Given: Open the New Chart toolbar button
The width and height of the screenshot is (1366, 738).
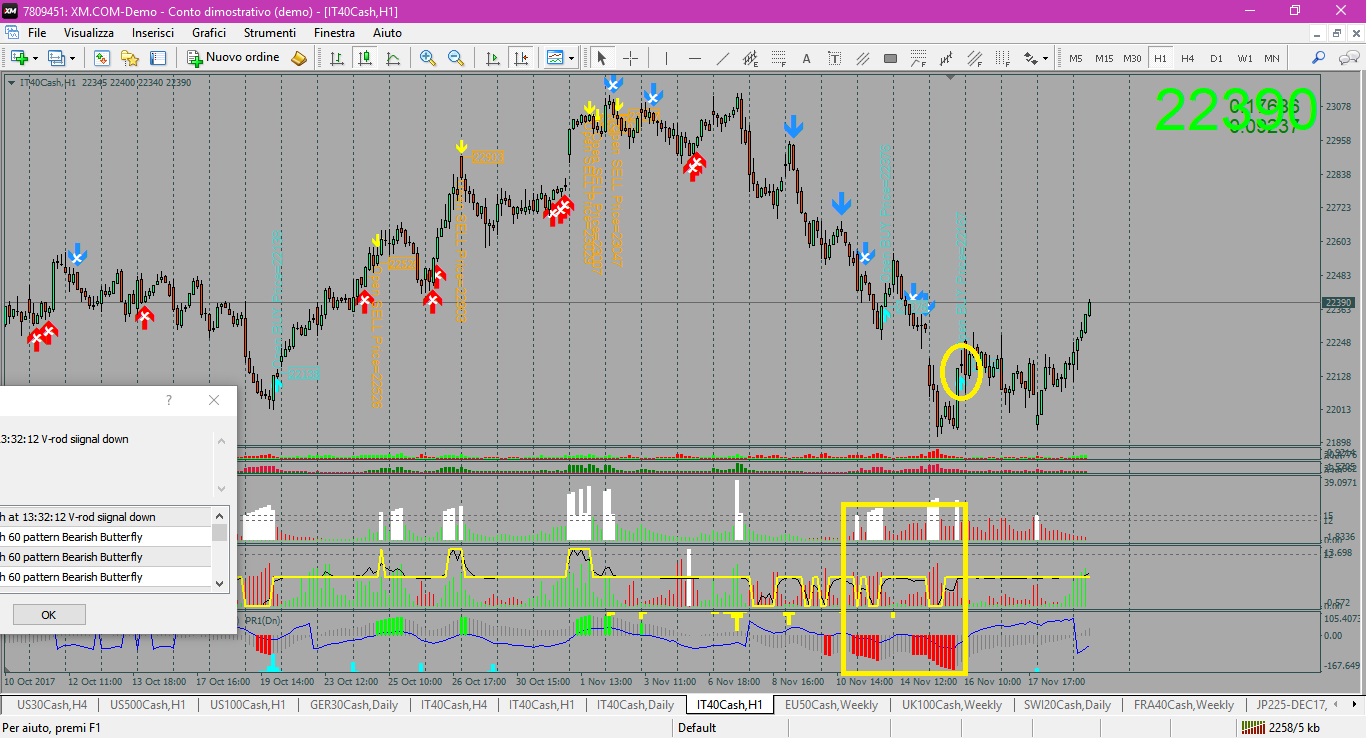Looking at the screenshot, I should pyautogui.click(x=18, y=58).
